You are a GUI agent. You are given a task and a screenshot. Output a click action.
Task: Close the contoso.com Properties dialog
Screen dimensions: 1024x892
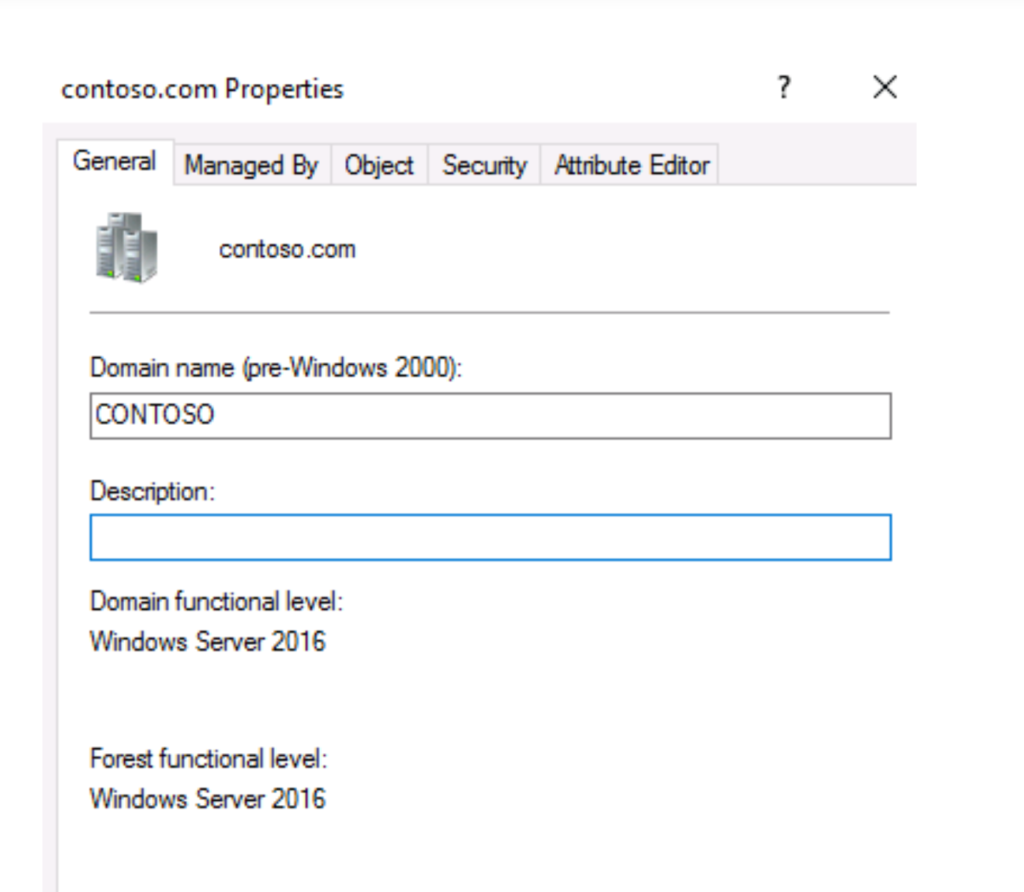tap(884, 88)
